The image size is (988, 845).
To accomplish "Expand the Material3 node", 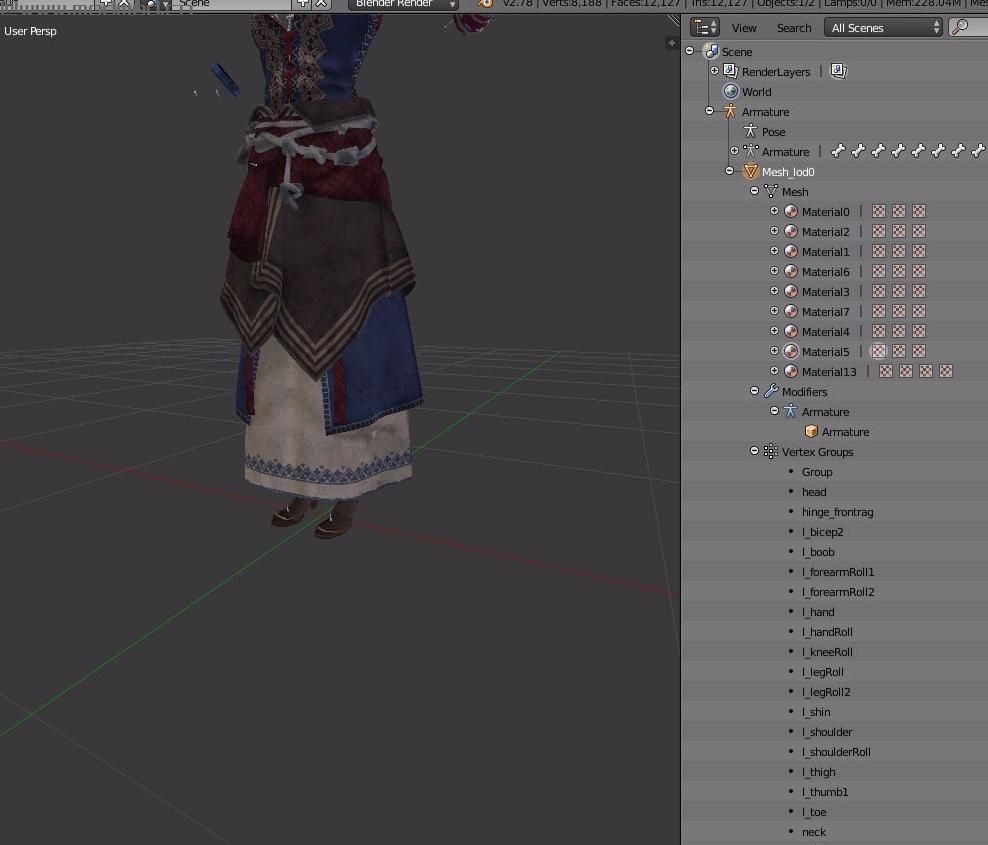I will (774, 291).
